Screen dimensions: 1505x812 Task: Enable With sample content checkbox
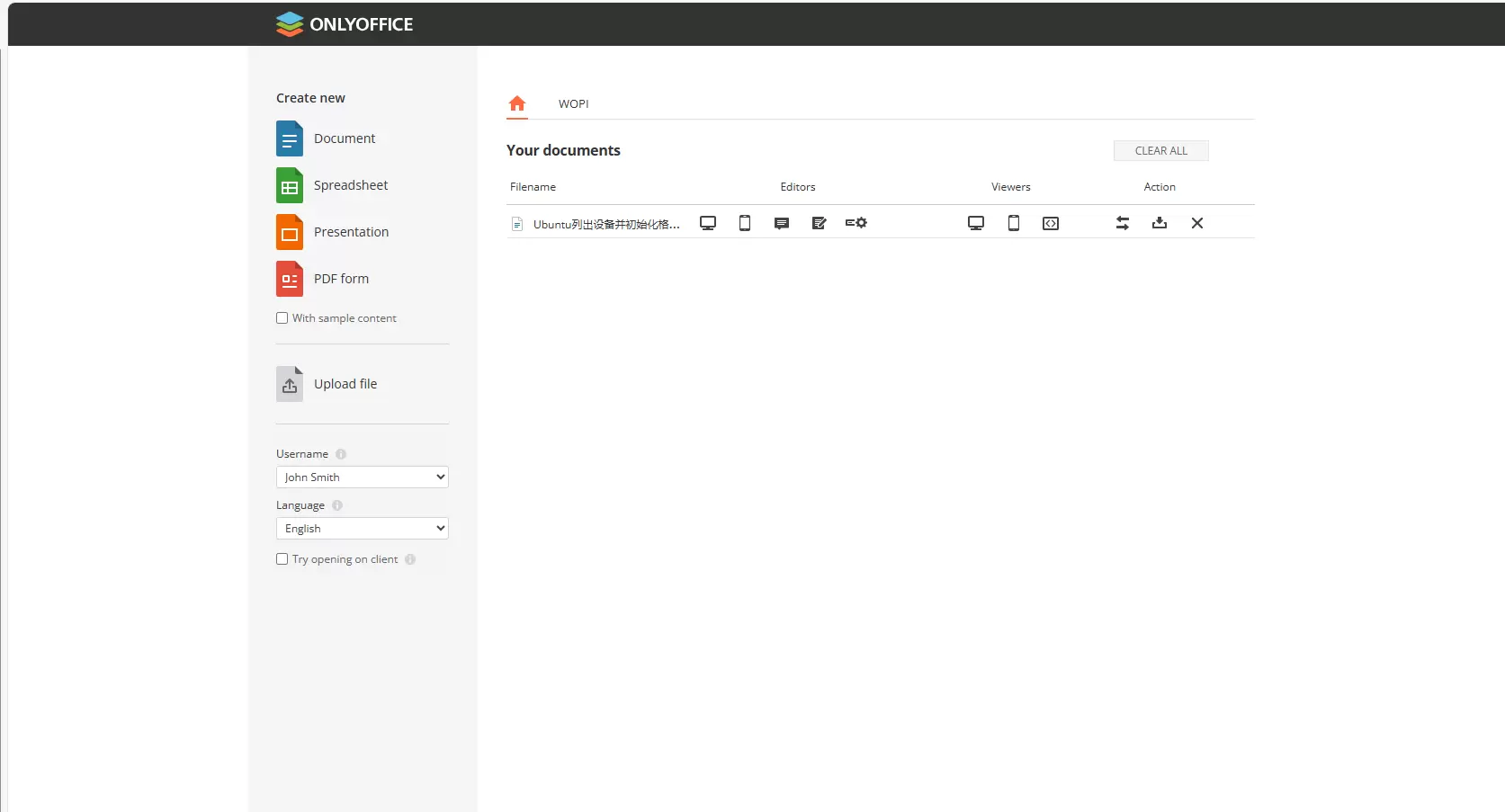pyautogui.click(x=282, y=318)
